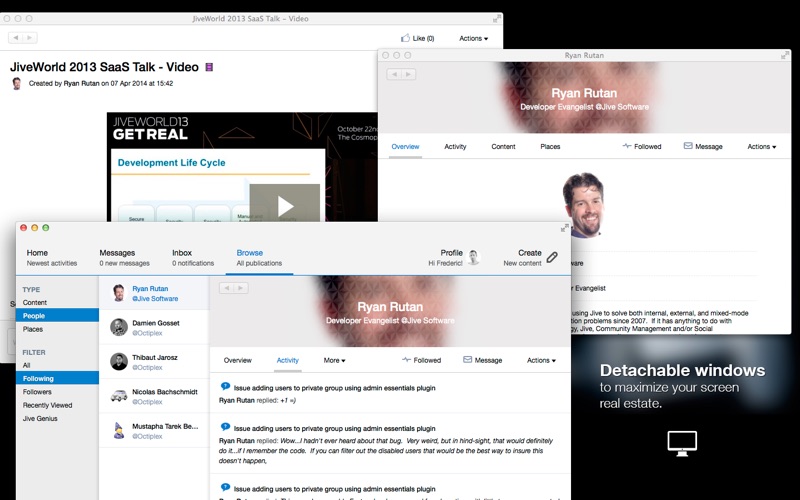The image size is (800, 500).
Task: Select Thibaut Jarosz in the people list
Action: (x=154, y=362)
